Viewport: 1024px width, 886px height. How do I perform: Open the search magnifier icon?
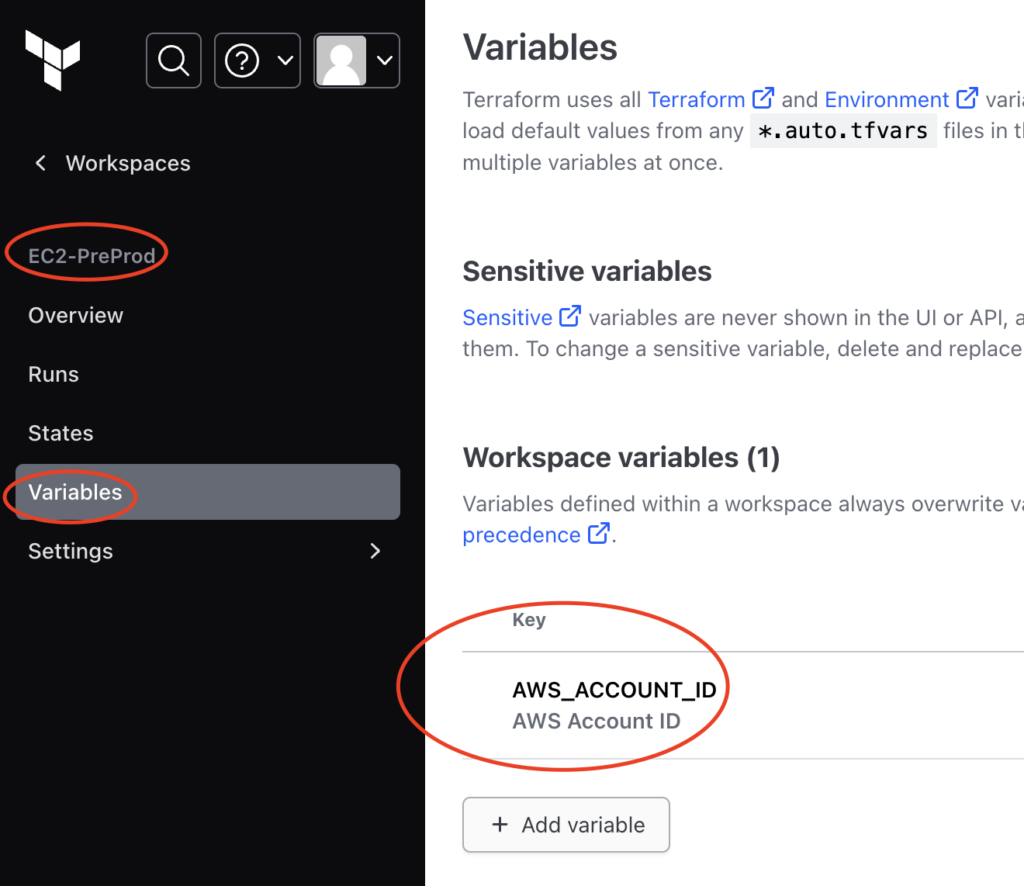point(174,61)
